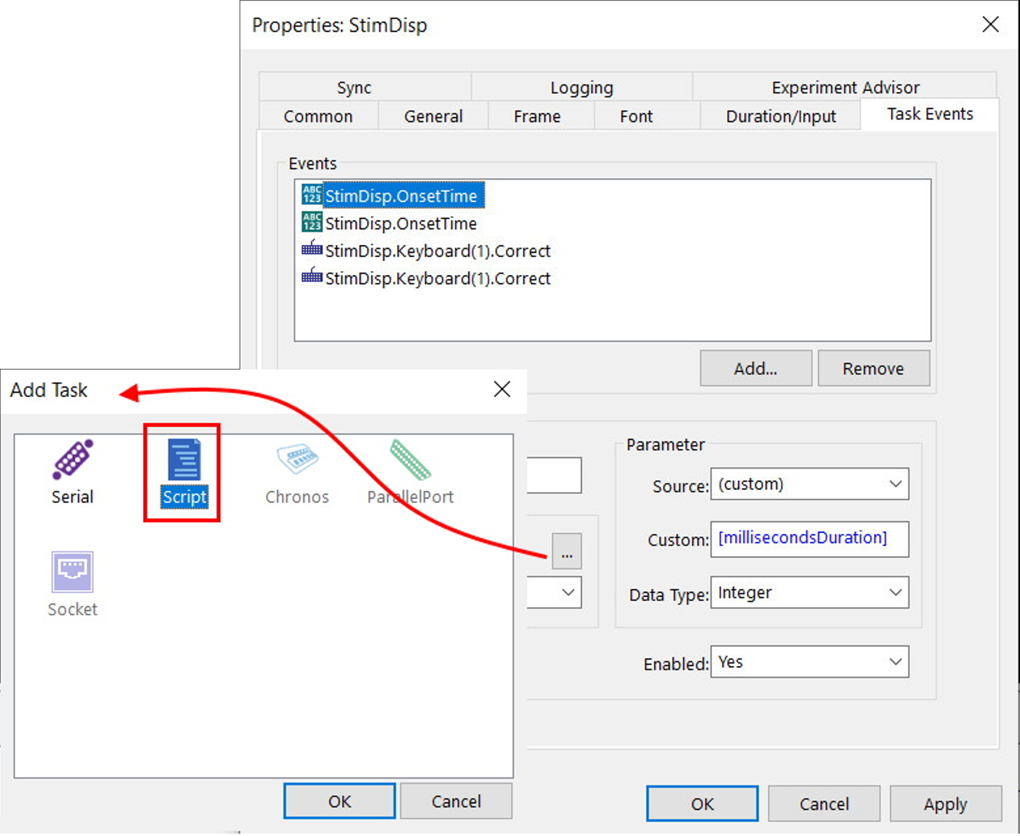Screen dimensions: 1020x836
Task: Select the Script task icon
Action: [184, 472]
